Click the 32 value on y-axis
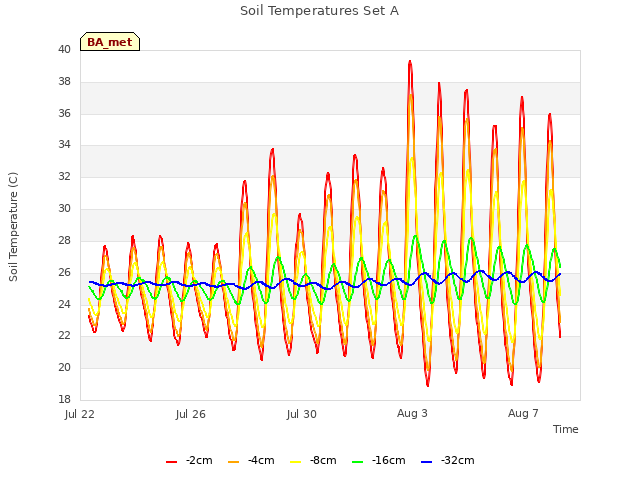640x480 pixels. [64, 176]
